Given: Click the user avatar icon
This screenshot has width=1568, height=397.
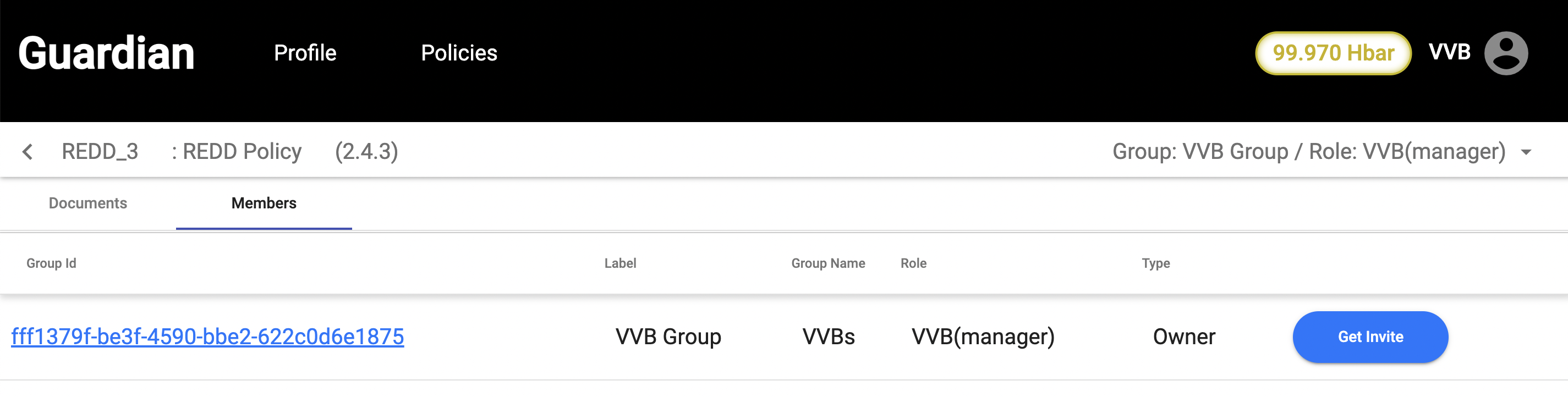Looking at the screenshot, I should [x=1505, y=53].
